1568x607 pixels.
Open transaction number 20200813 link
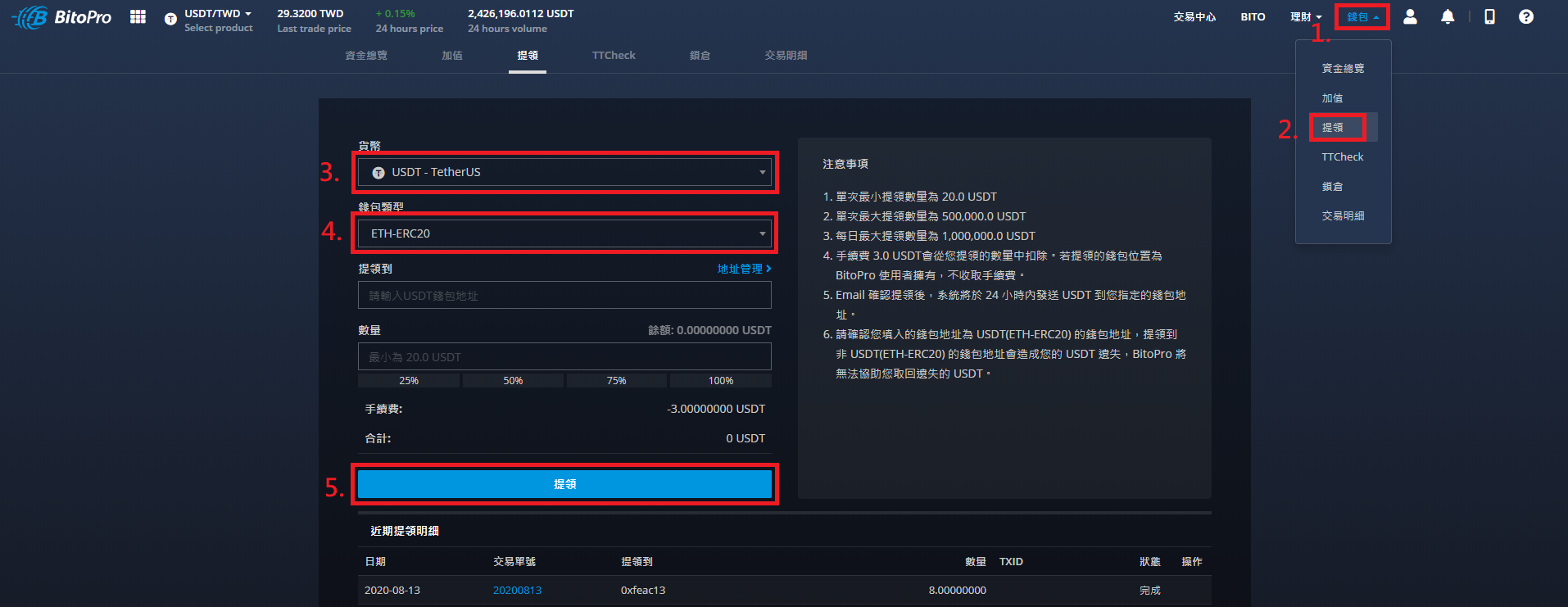tap(517, 590)
